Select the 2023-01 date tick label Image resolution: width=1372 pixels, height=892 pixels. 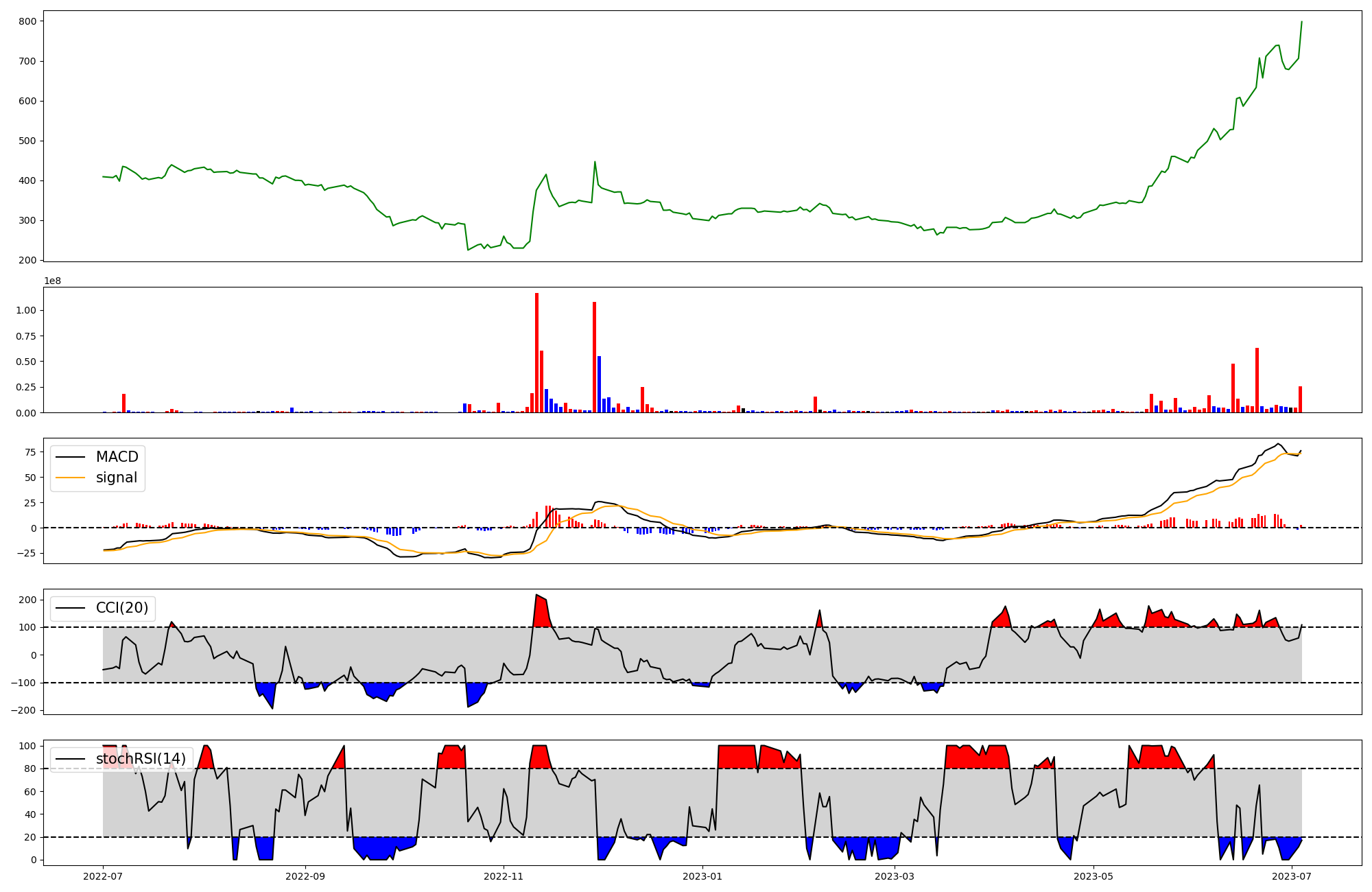702,876
